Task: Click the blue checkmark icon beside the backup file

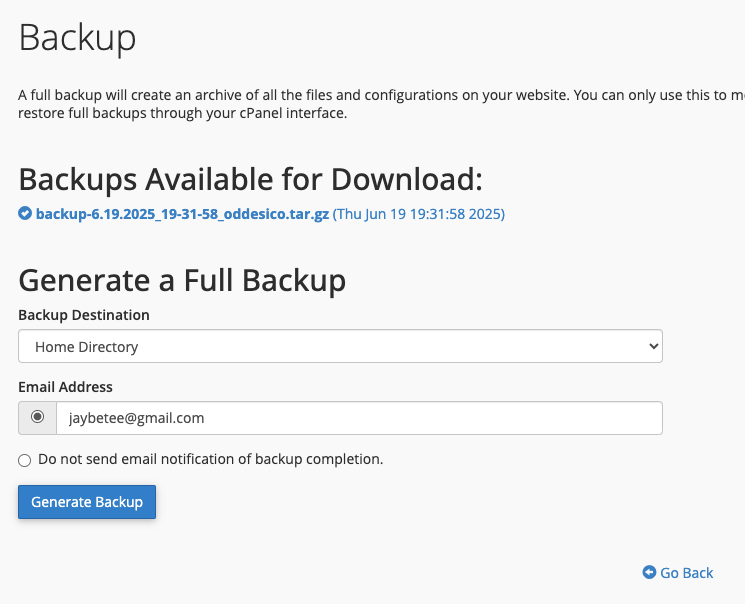Action: 25,213
